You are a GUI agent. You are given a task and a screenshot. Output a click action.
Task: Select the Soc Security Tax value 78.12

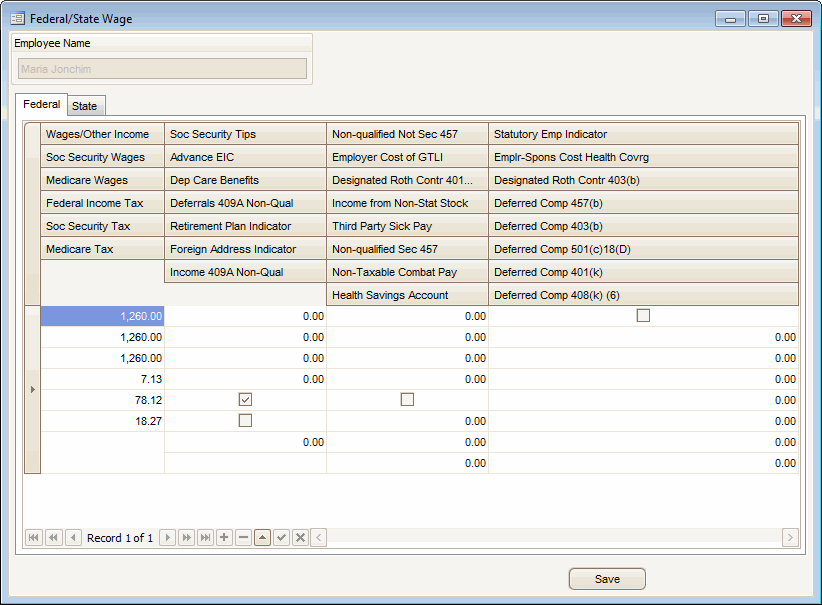click(102, 400)
